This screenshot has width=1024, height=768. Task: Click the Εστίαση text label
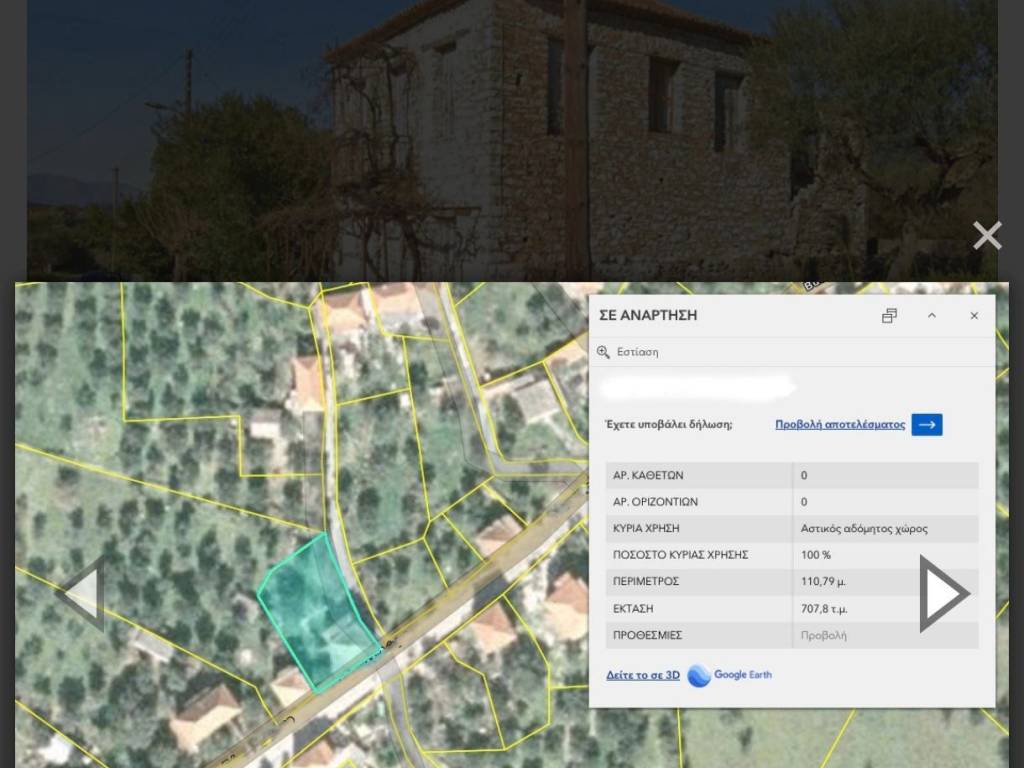coord(637,352)
